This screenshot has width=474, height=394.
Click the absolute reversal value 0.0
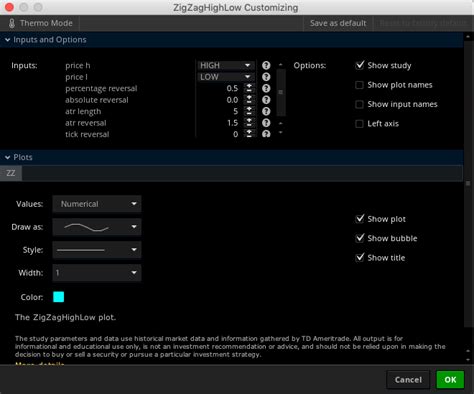tap(232, 100)
